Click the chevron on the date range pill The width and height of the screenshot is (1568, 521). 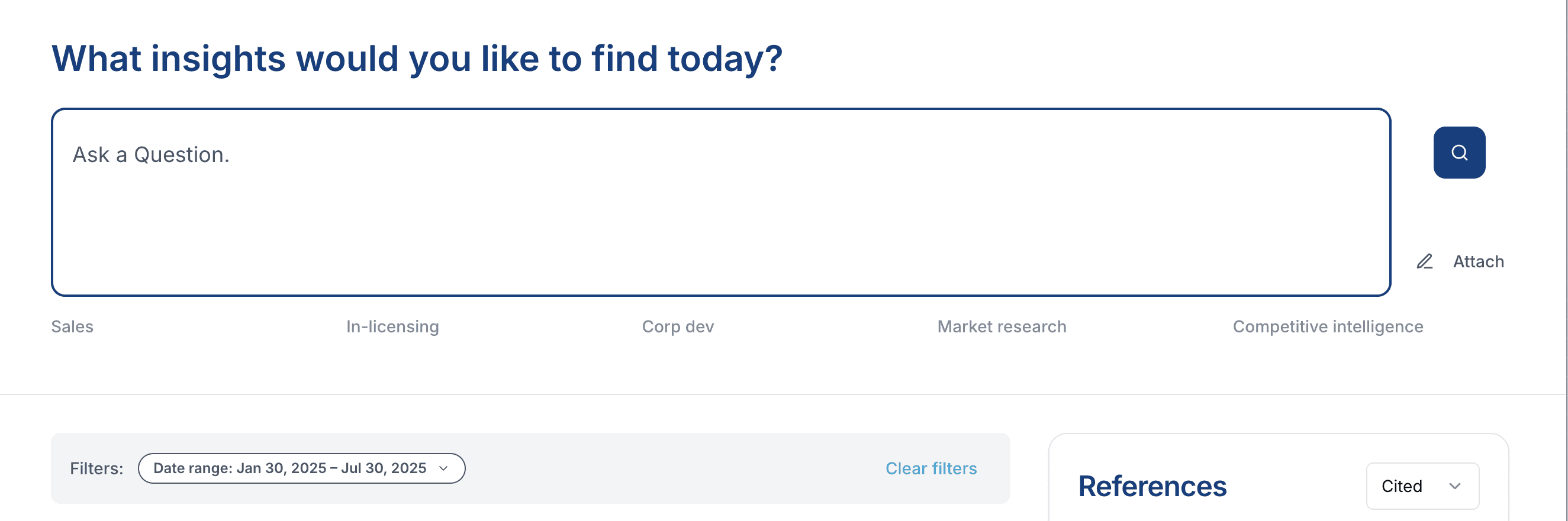click(444, 469)
